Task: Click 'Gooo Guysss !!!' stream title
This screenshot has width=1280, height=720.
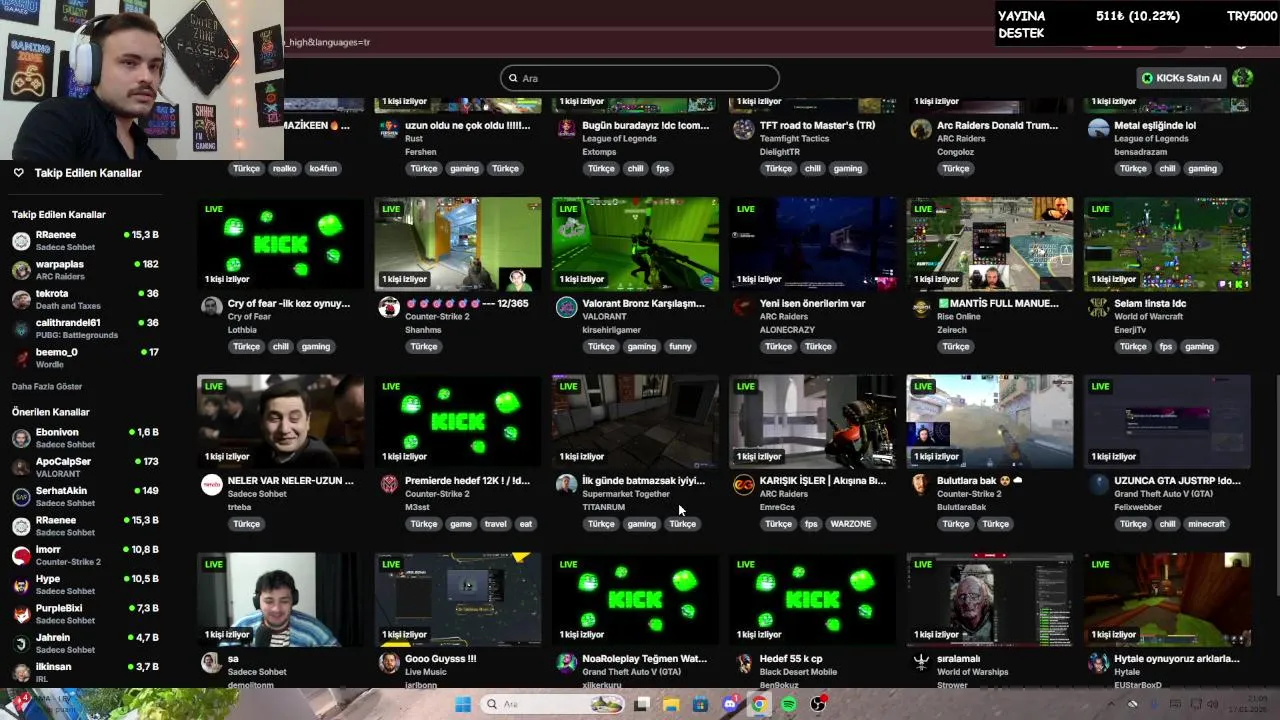Action: pyautogui.click(x=440, y=659)
